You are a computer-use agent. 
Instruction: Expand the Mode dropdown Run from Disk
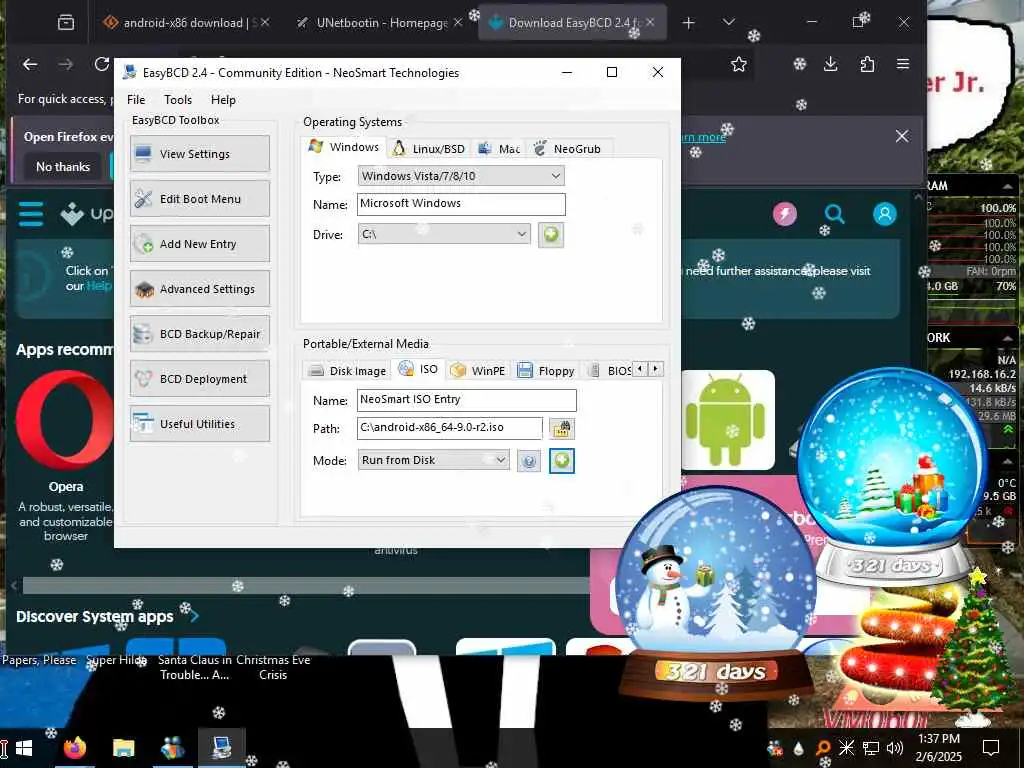[x=434, y=460]
